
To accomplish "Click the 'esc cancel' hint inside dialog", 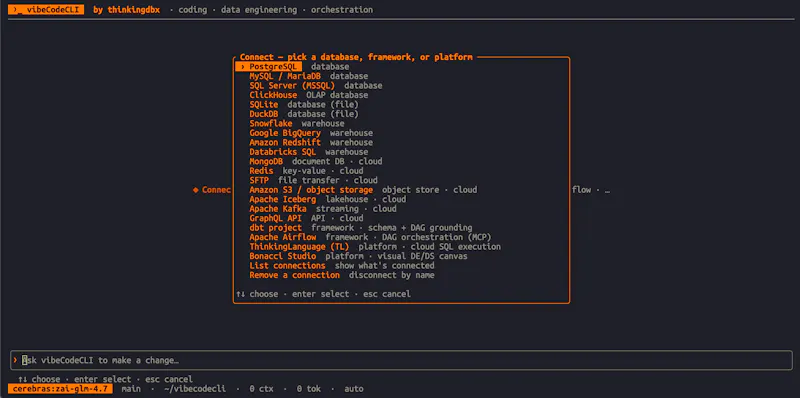I will pyautogui.click(x=387, y=294).
